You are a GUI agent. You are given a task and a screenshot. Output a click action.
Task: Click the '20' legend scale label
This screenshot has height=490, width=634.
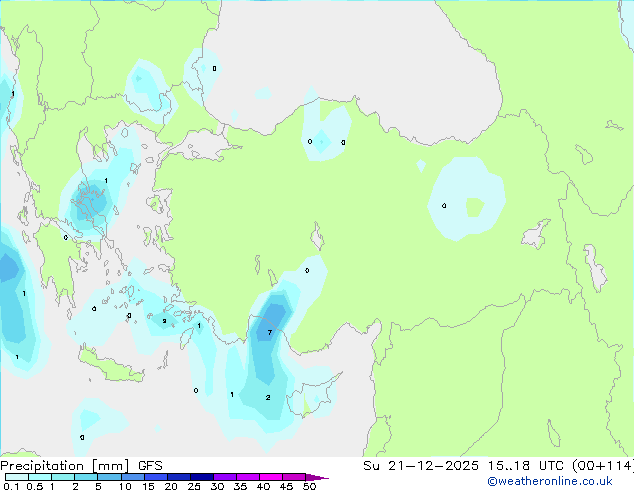pyautogui.click(x=171, y=486)
